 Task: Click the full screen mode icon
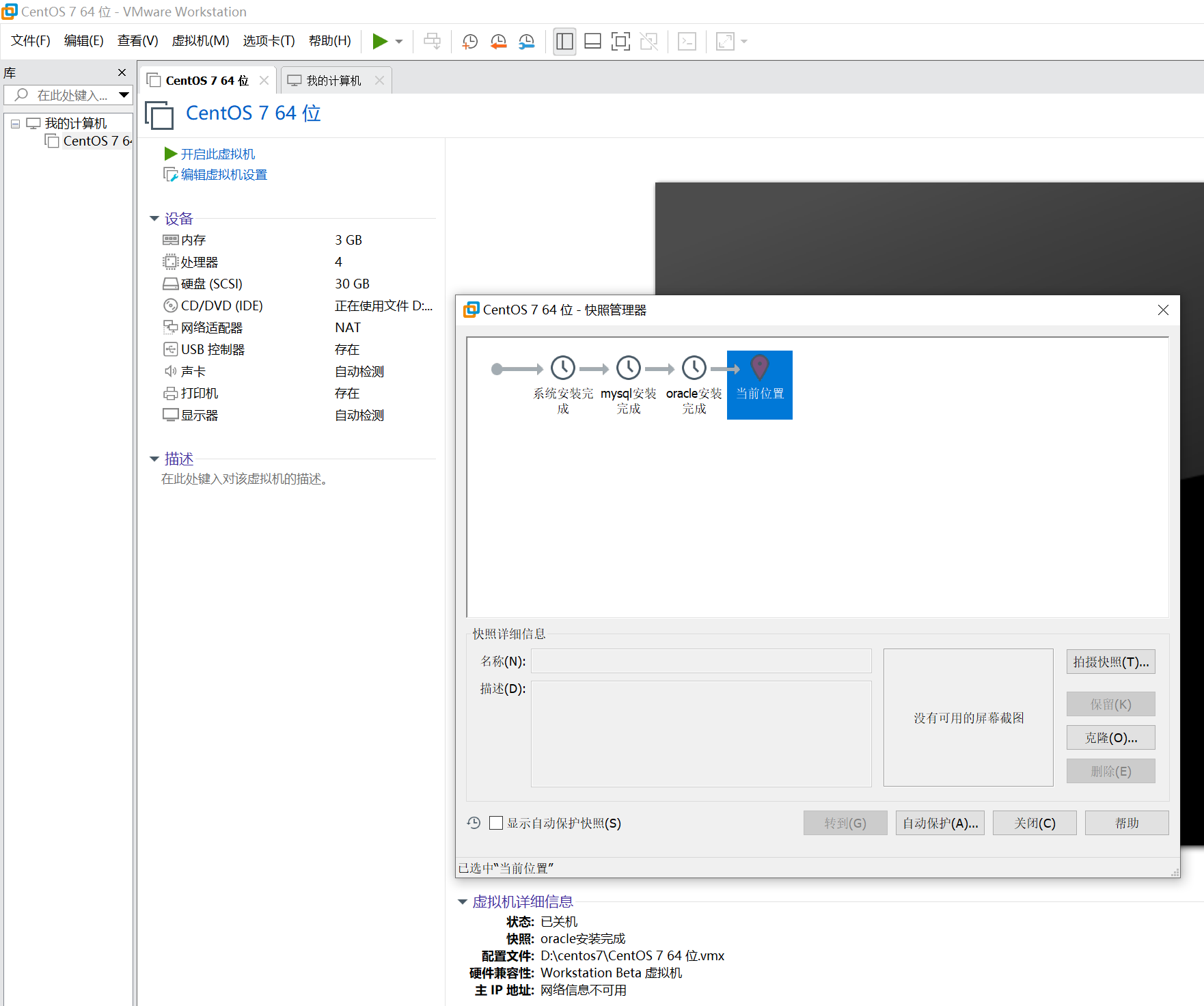620,42
